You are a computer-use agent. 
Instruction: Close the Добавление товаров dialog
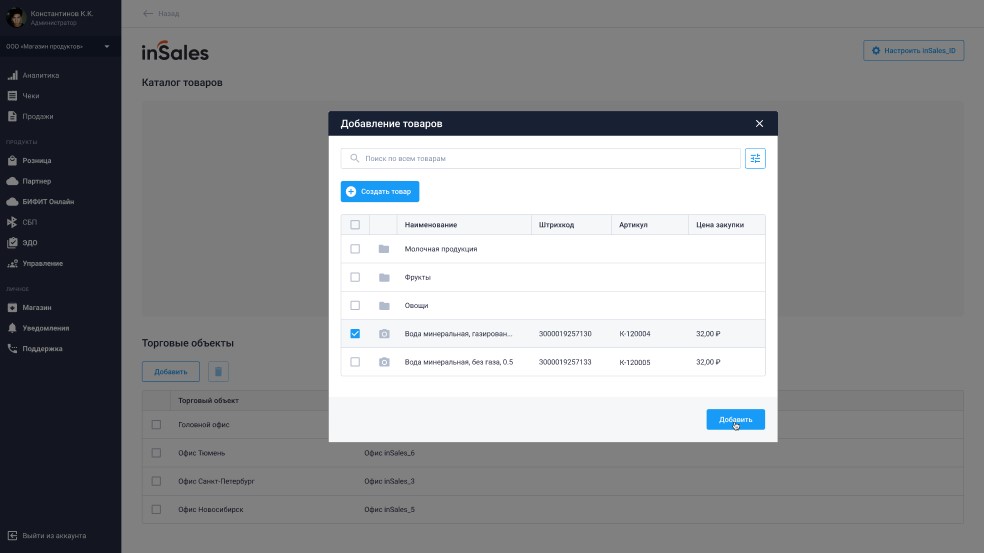pyautogui.click(x=759, y=124)
